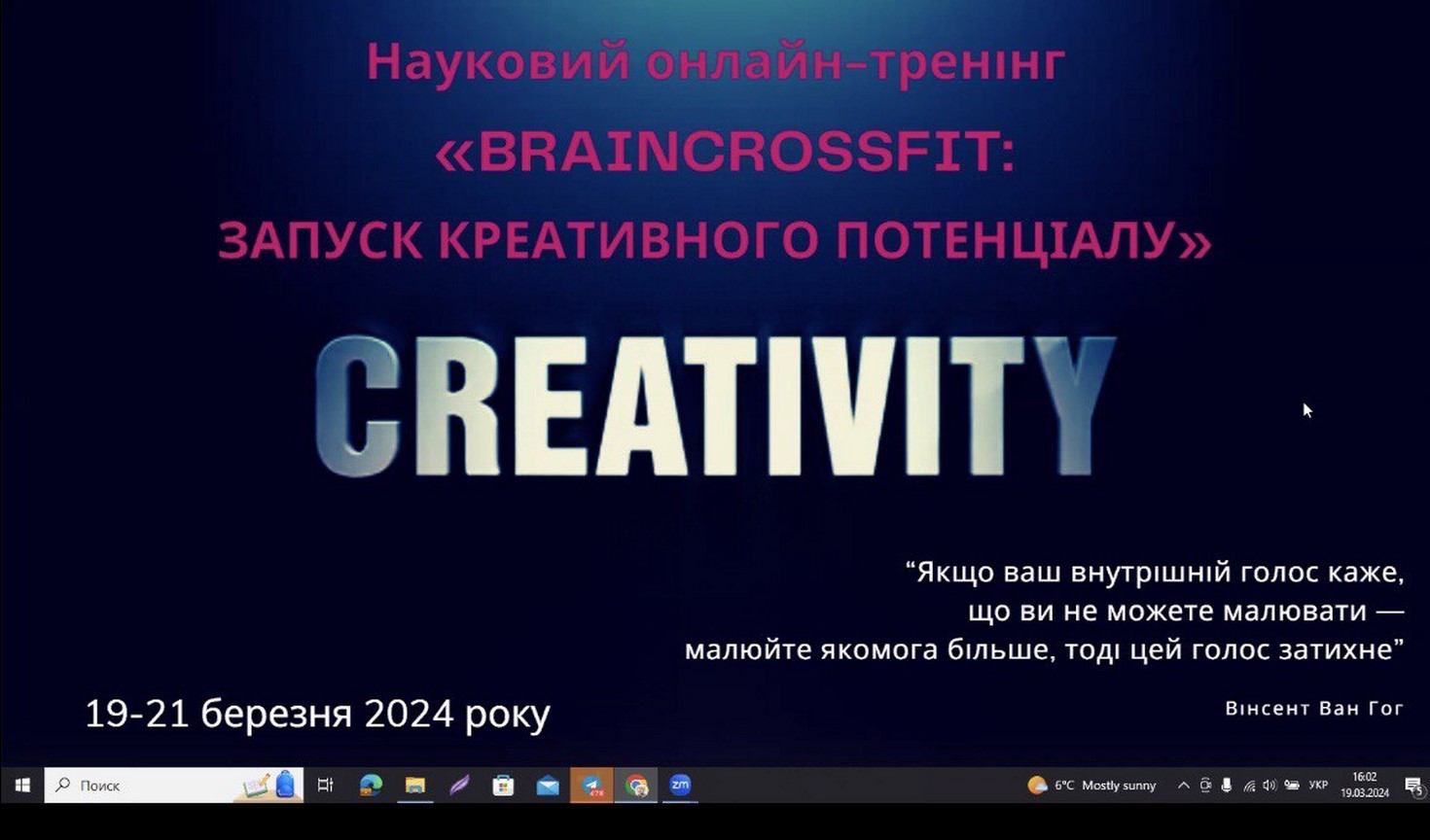
Task: Click the camera icon in system tray
Action: click(x=1205, y=785)
